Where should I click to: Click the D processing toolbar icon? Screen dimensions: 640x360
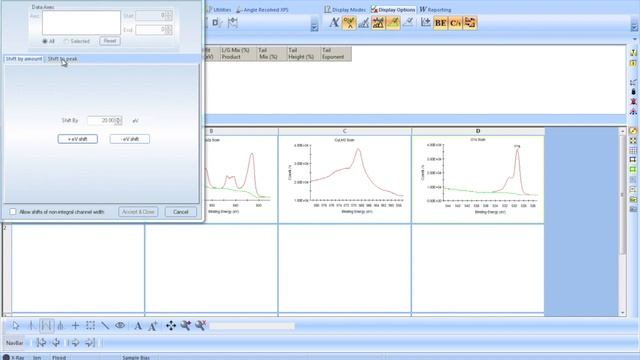[x=216, y=23]
